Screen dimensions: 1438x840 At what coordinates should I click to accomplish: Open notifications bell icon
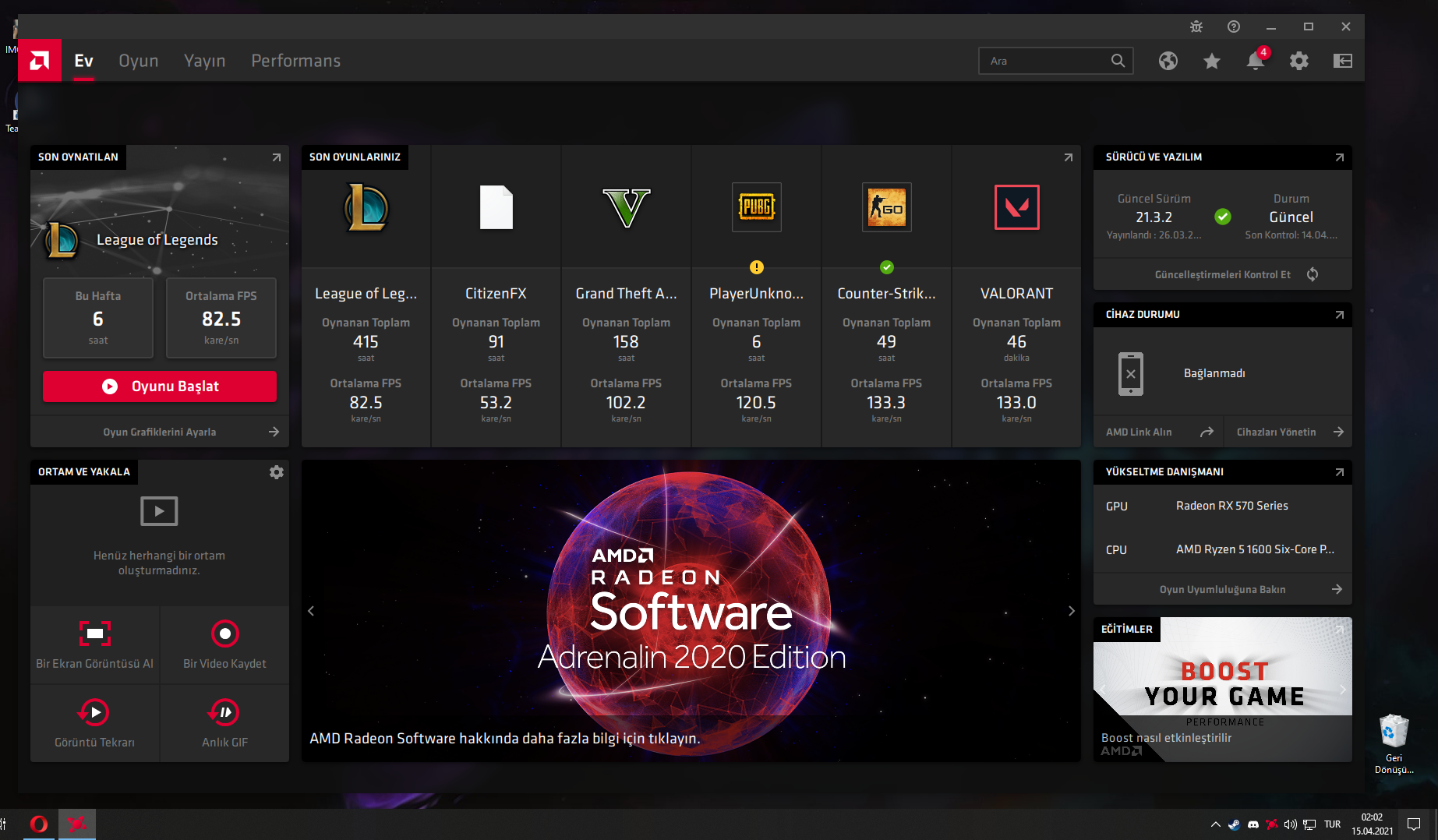[x=1256, y=60]
